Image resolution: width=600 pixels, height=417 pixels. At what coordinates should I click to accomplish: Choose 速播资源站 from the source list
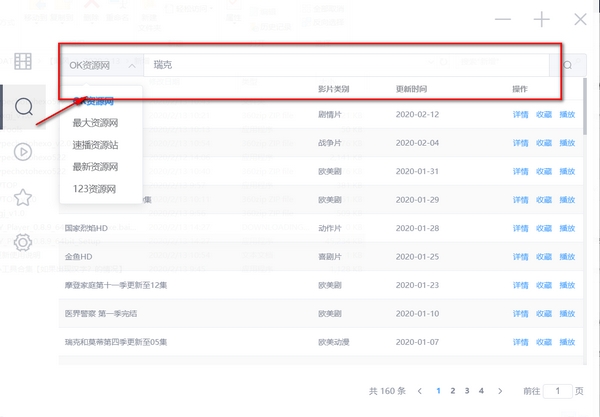pyautogui.click(x=95, y=145)
